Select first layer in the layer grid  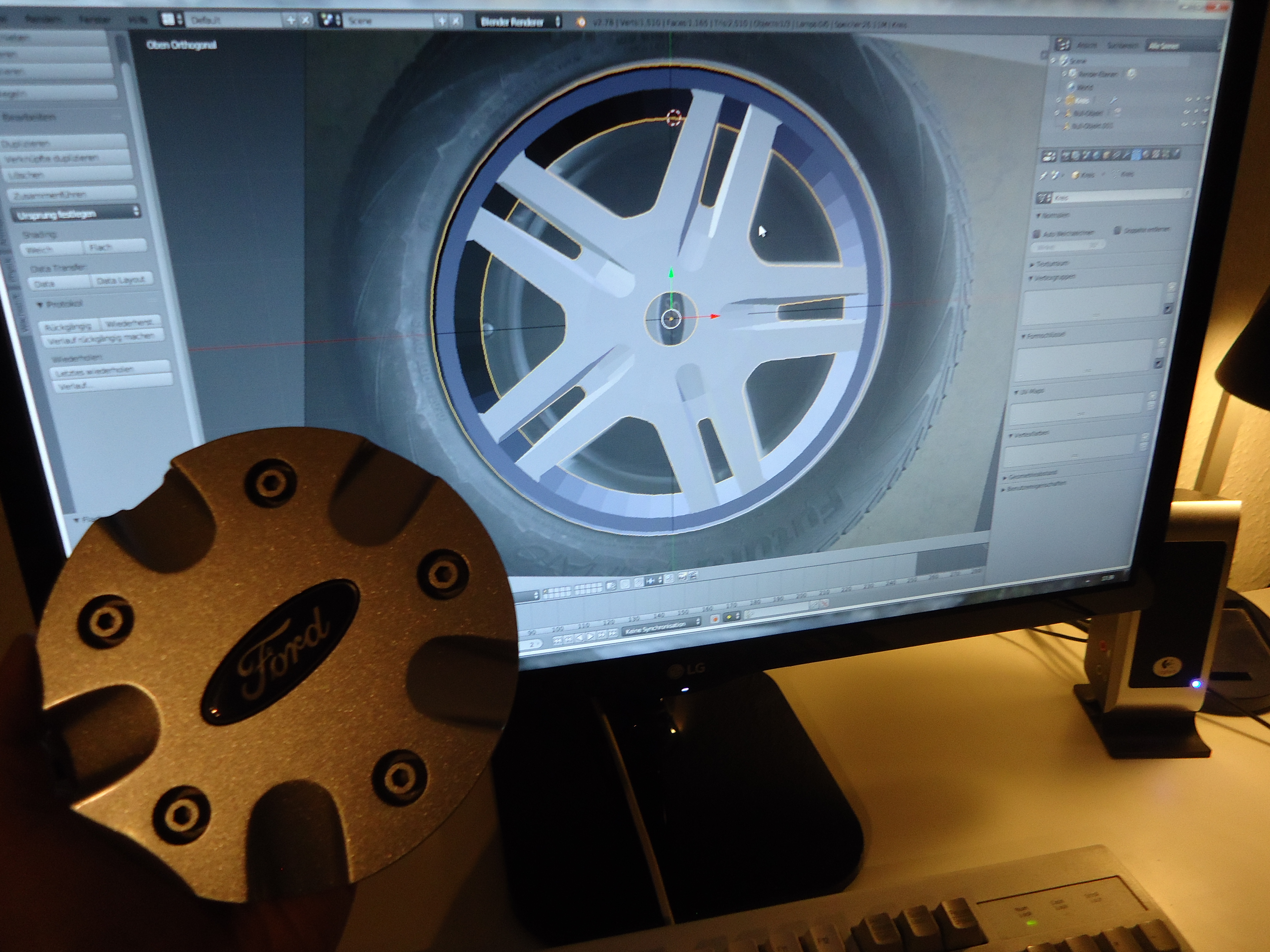(546, 591)
